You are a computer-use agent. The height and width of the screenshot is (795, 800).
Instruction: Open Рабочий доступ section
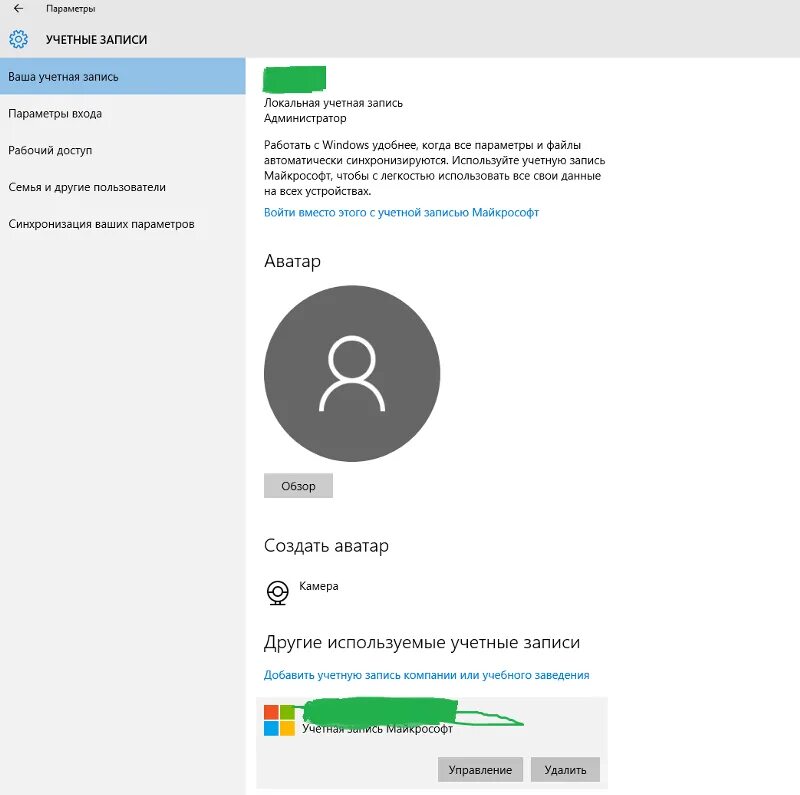point(122,150)
